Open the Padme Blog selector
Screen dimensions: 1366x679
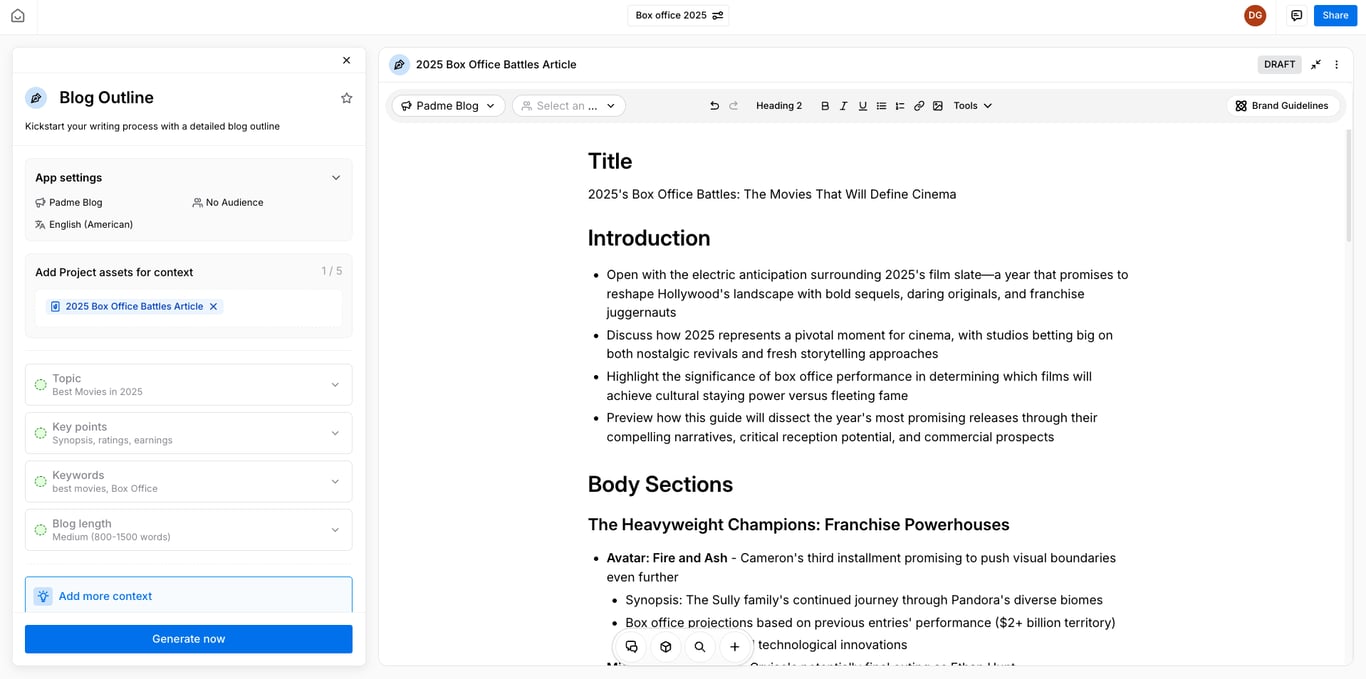pyautogui.click(x=447, y=105)
